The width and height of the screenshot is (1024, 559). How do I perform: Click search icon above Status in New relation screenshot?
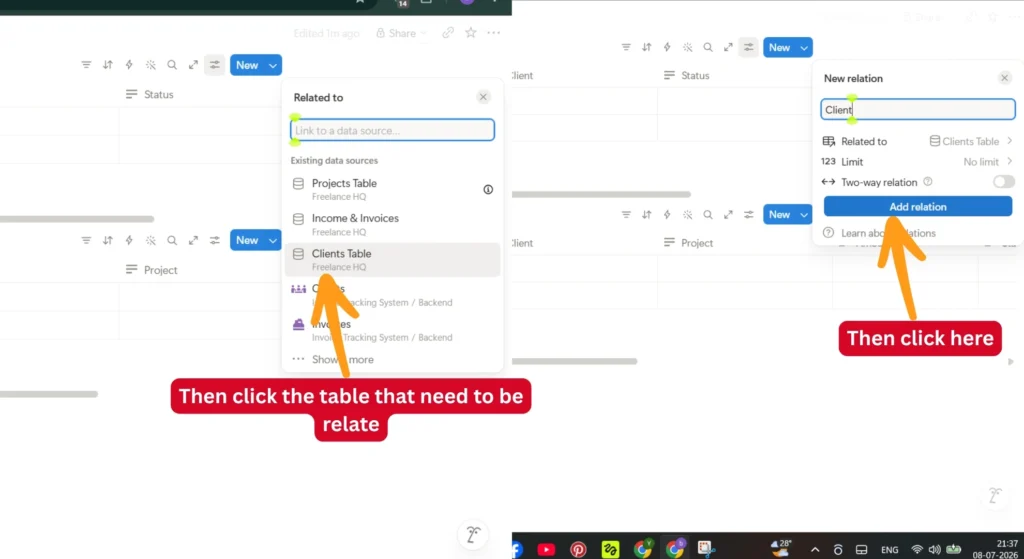point(708,47)
